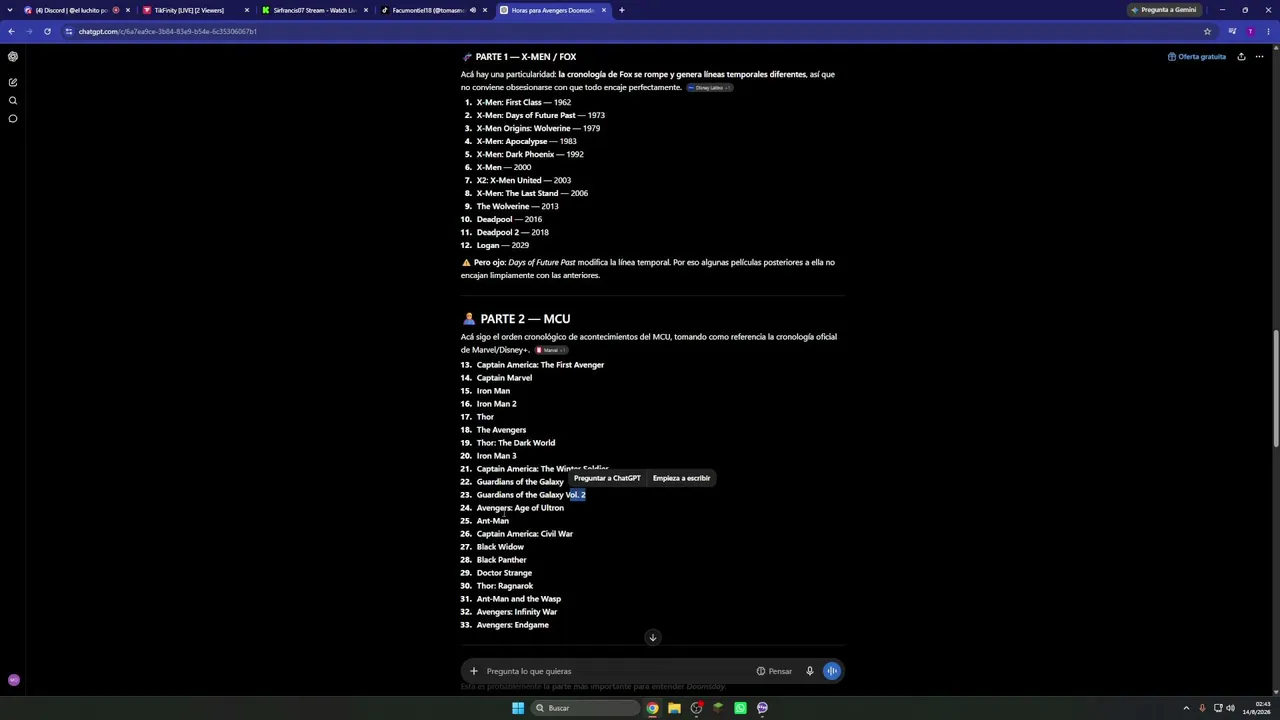Open the user profile avatar in sidebar
Viewport: 1280px width, 720px height.
point(13,680)
